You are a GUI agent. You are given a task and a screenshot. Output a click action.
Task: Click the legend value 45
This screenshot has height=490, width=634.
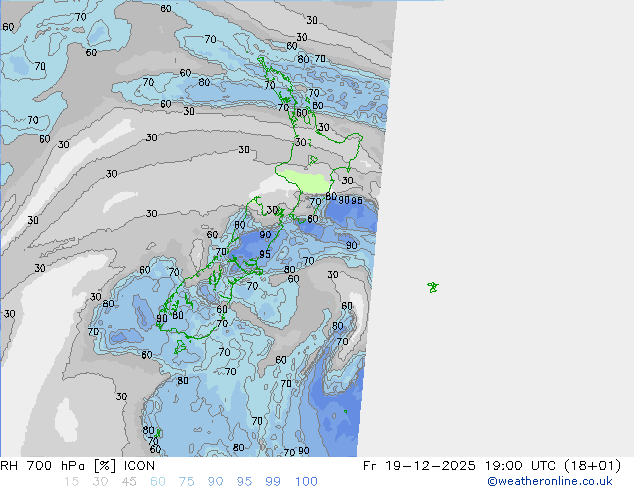tap(129, 482)
